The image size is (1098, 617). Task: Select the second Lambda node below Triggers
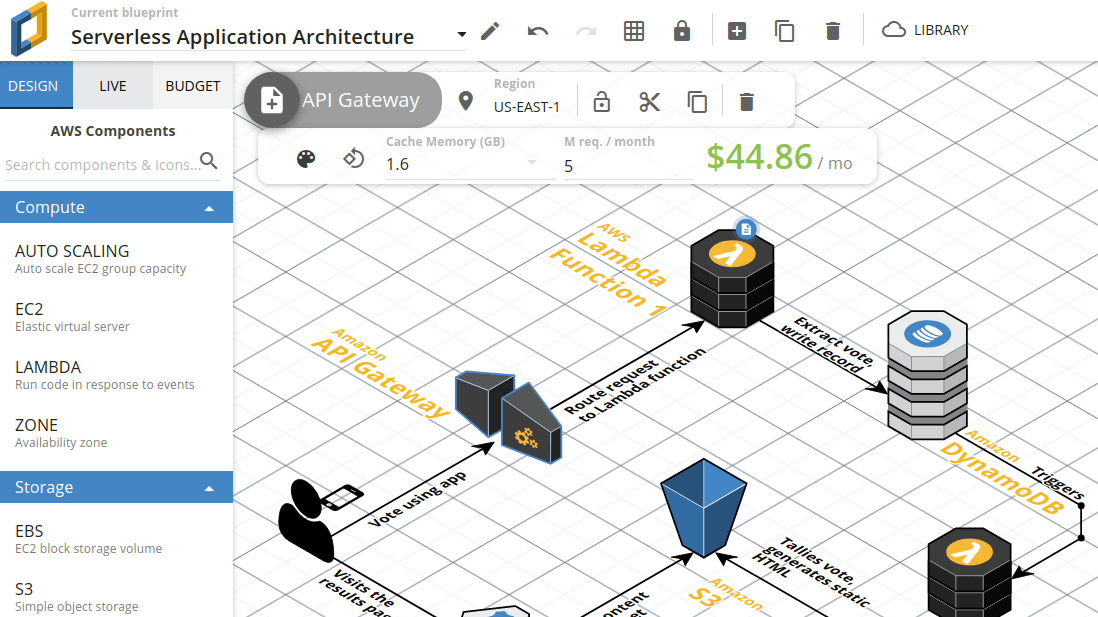point(969,571)
